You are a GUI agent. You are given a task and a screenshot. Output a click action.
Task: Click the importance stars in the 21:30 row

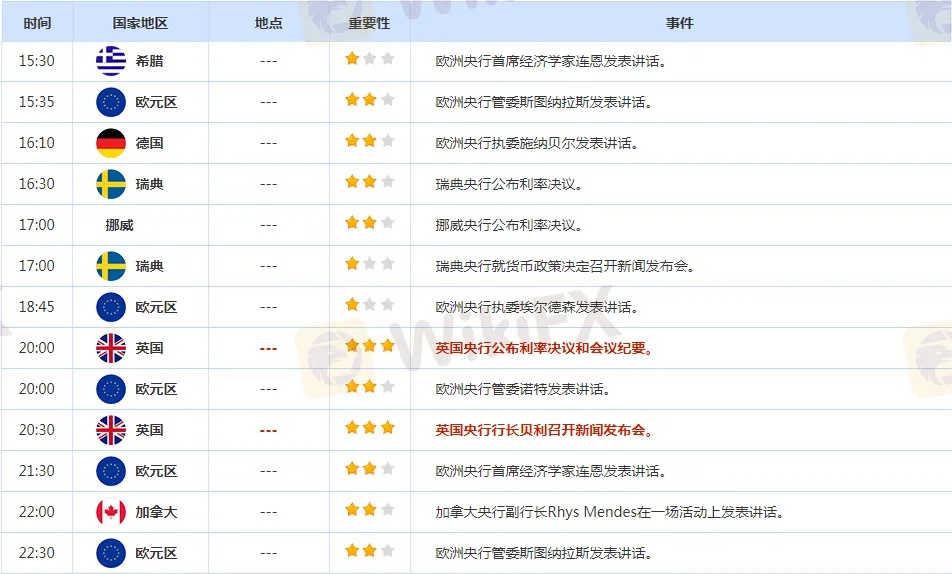click(x=370, y=469)
